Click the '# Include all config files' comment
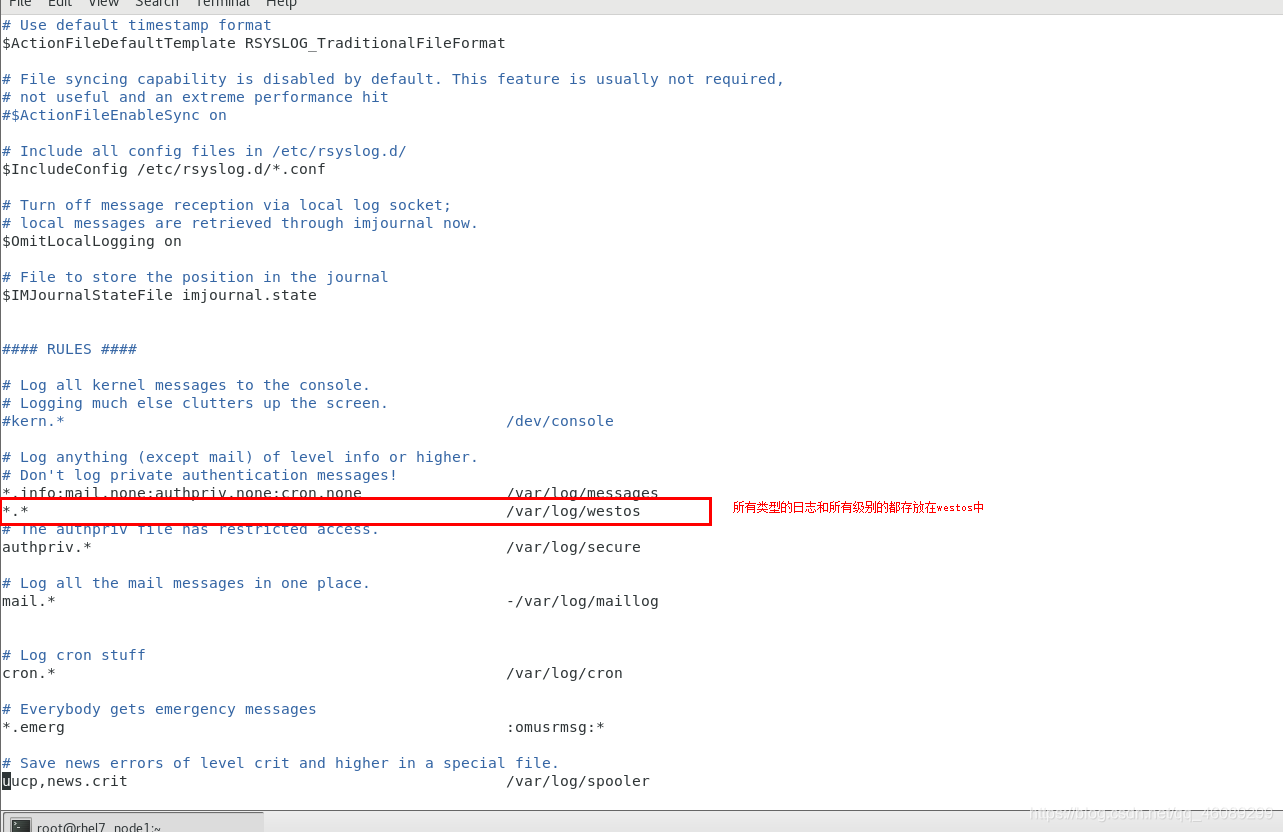 pyautogui.click(x=204, y=151)
